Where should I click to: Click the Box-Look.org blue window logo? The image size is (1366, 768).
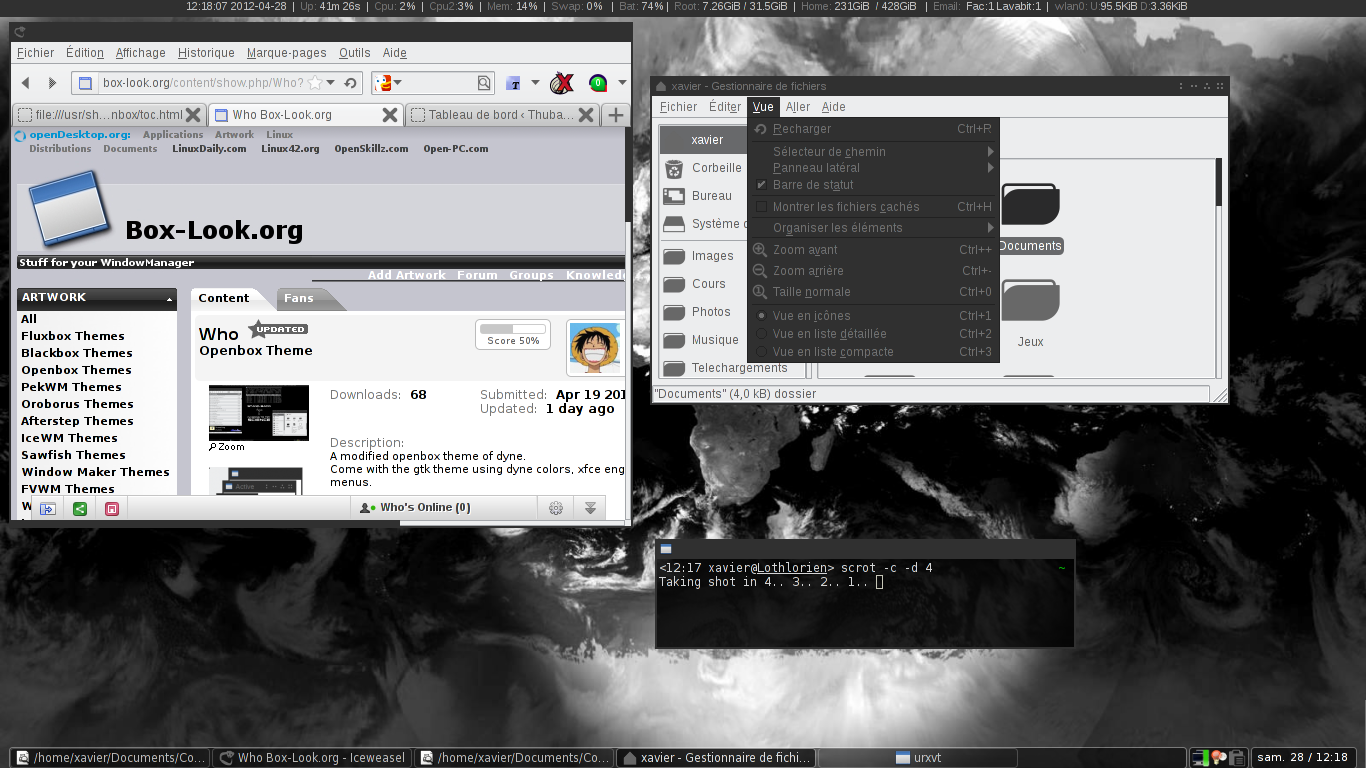click(x=67, y=208)
